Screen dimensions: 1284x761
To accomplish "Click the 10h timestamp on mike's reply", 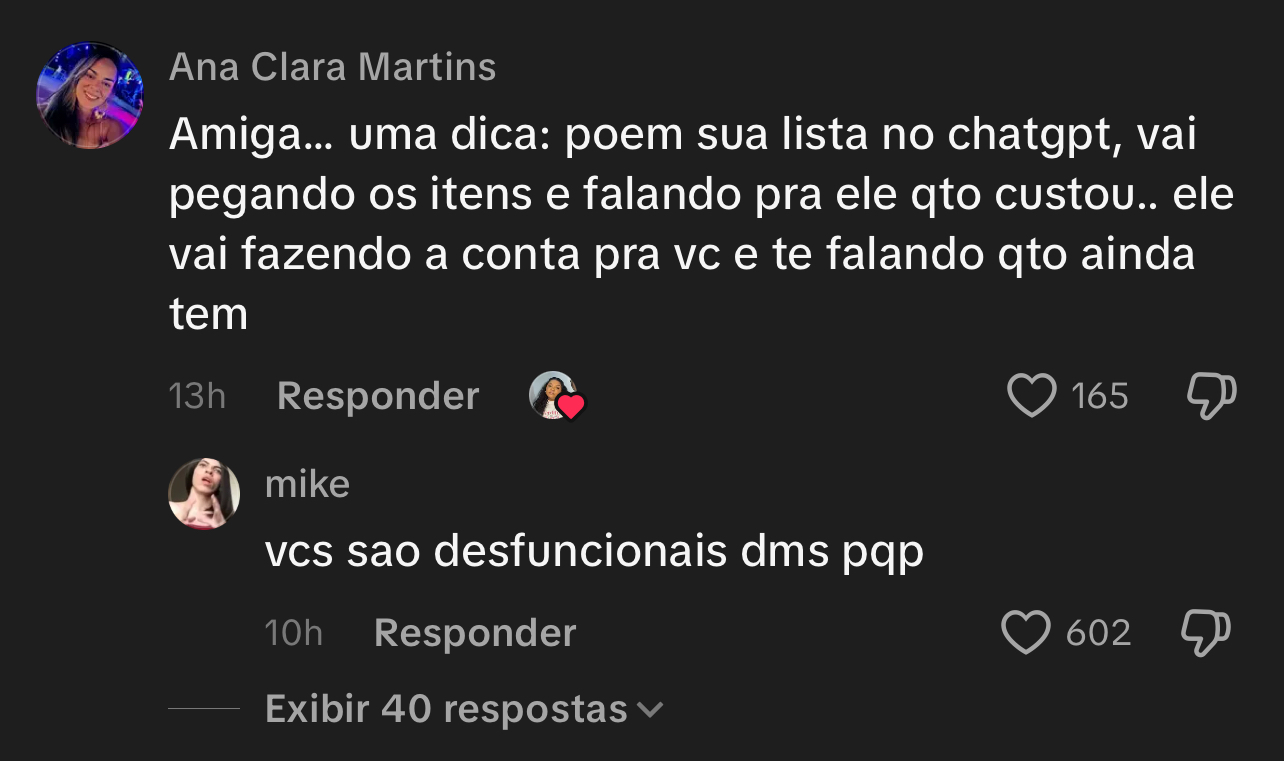I will pyautogui.click(x=294, y=633).
